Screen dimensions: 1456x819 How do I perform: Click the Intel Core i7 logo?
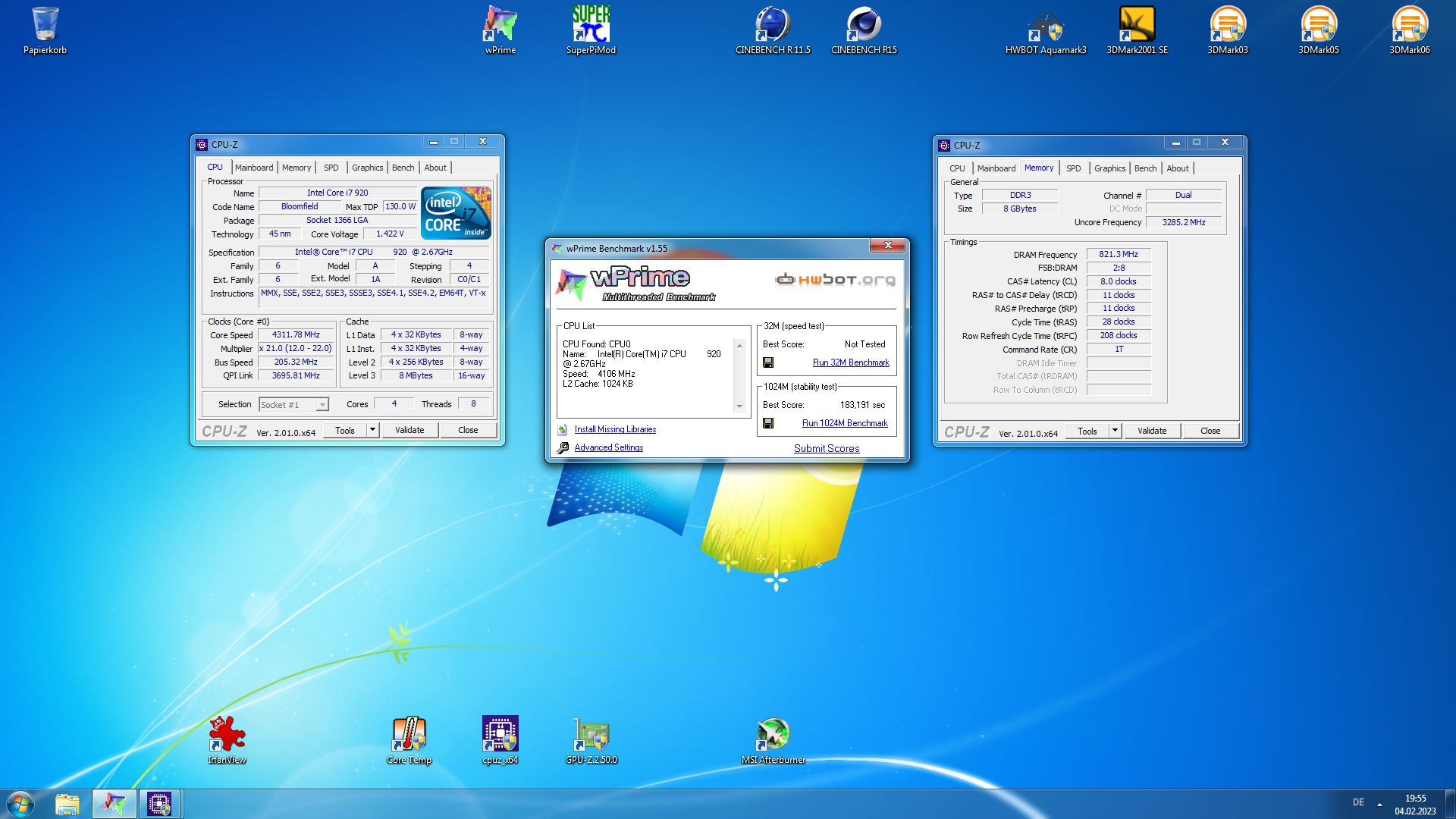pyautogui.click(x=456, y=213)
